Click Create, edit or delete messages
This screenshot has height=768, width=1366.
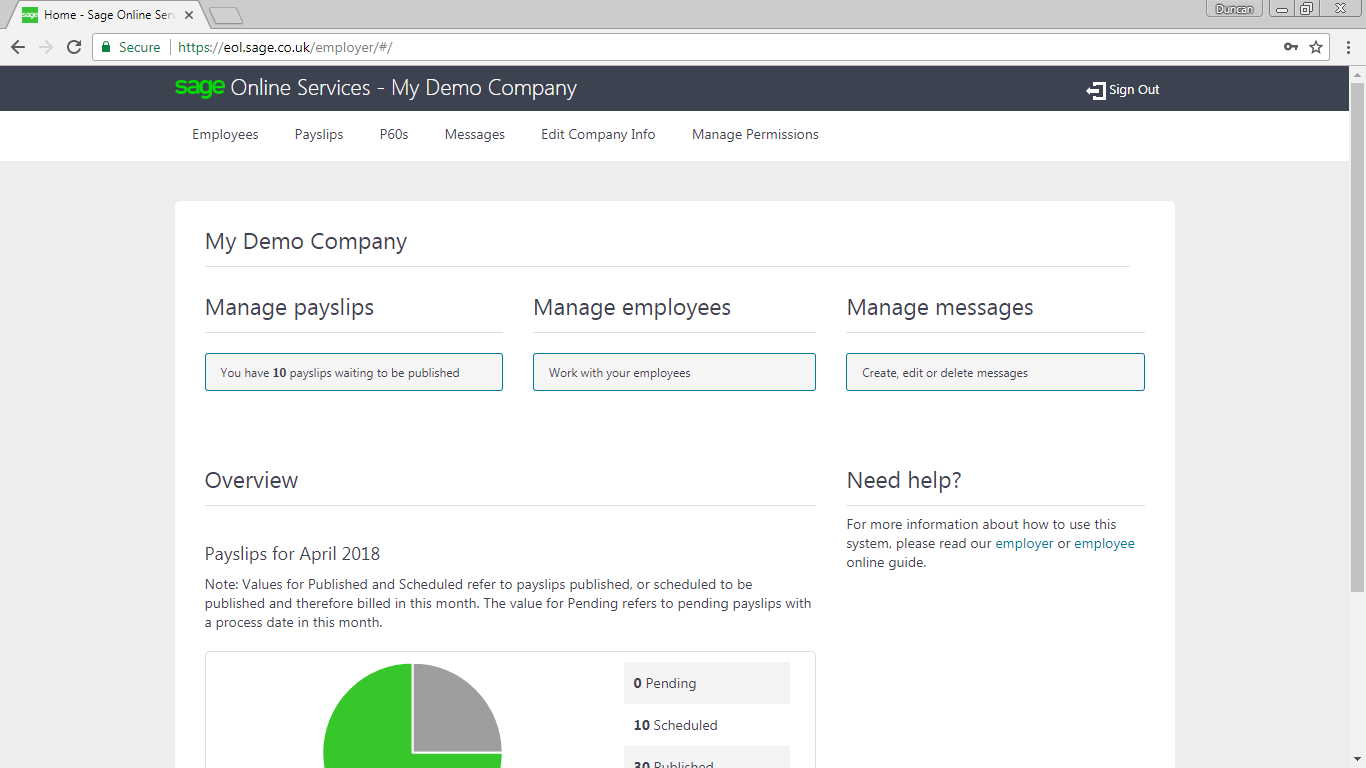click(995, 372)
